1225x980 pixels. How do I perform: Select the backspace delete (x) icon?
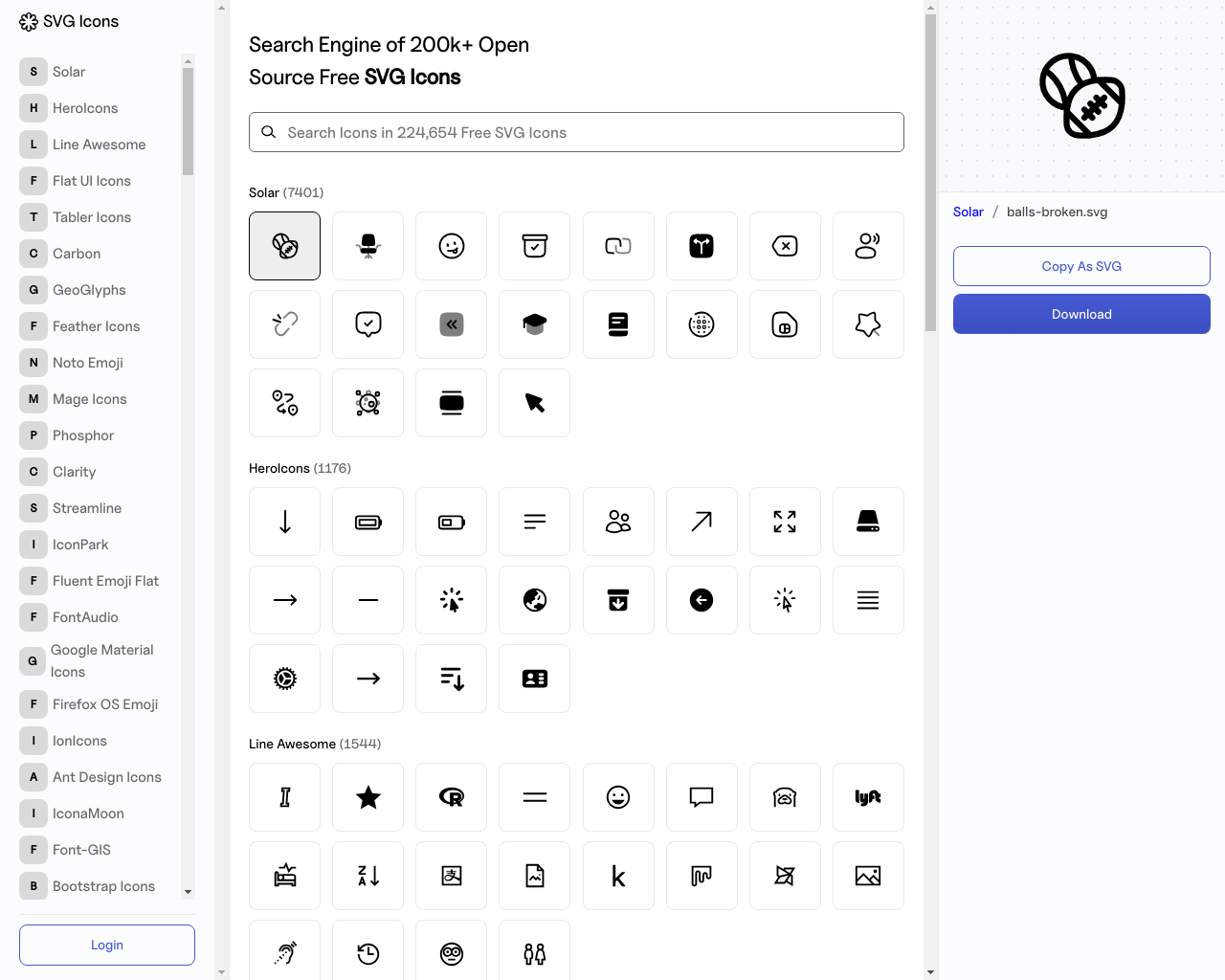[x=785, y=246]
